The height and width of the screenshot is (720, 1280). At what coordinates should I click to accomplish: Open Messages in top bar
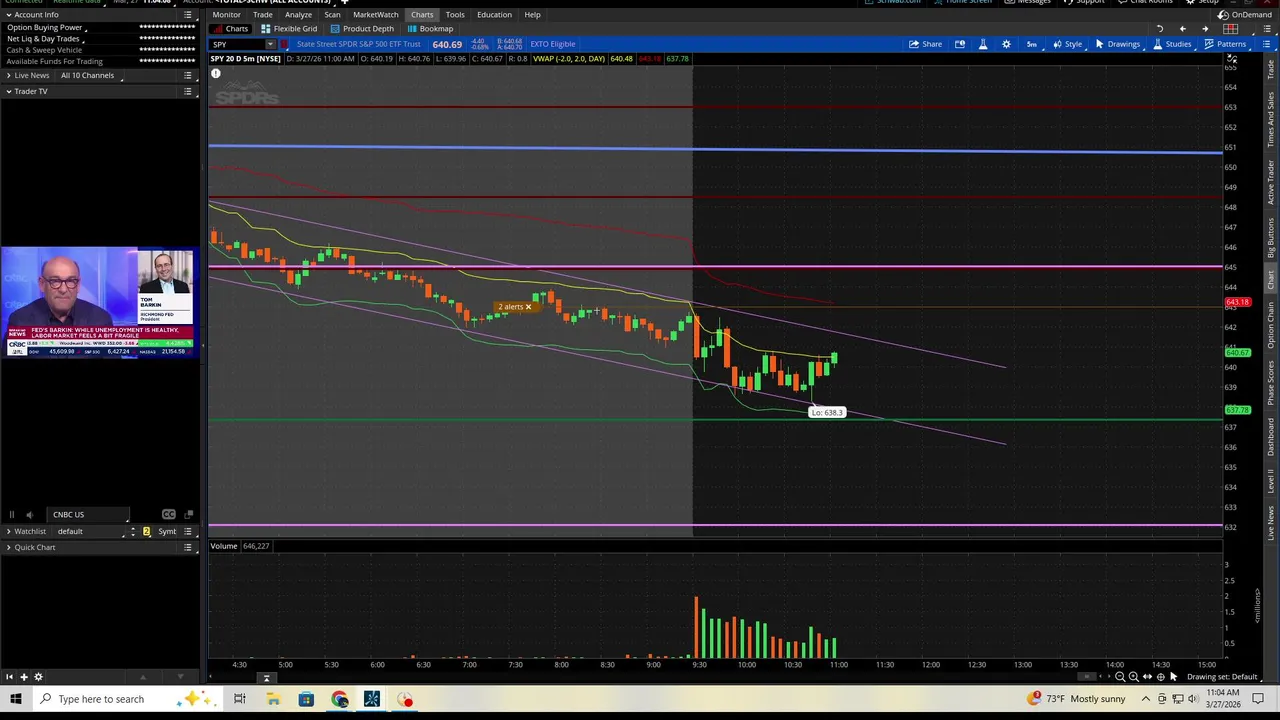pos(1028,2)
